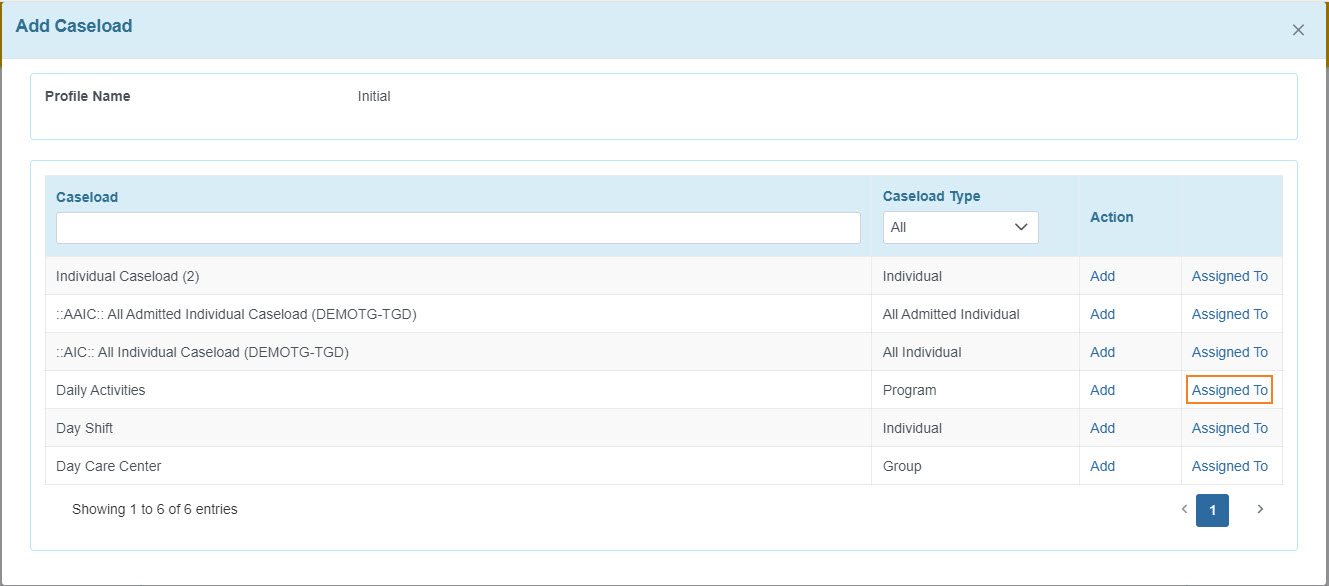Click the Add Caseload dialog title

coord(74,26)
